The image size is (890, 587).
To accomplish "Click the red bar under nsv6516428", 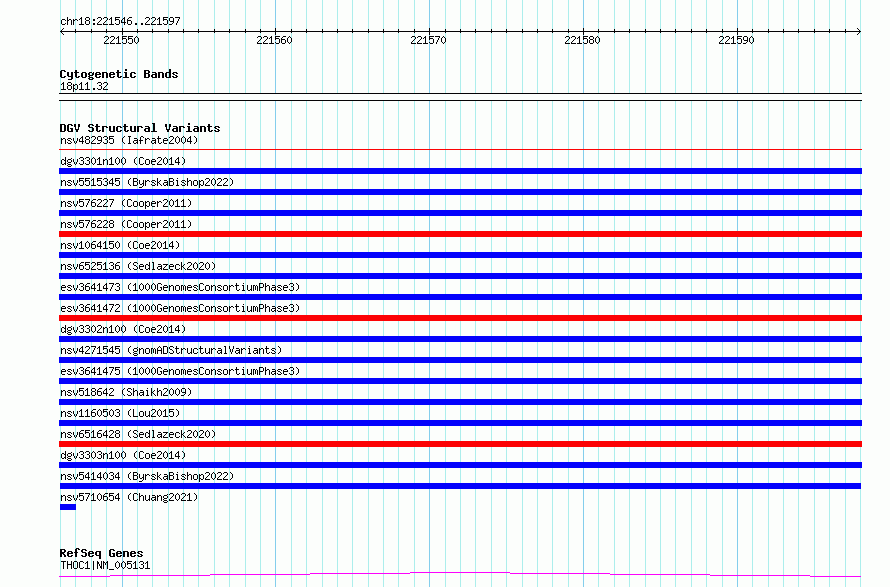I will point(460,444).
